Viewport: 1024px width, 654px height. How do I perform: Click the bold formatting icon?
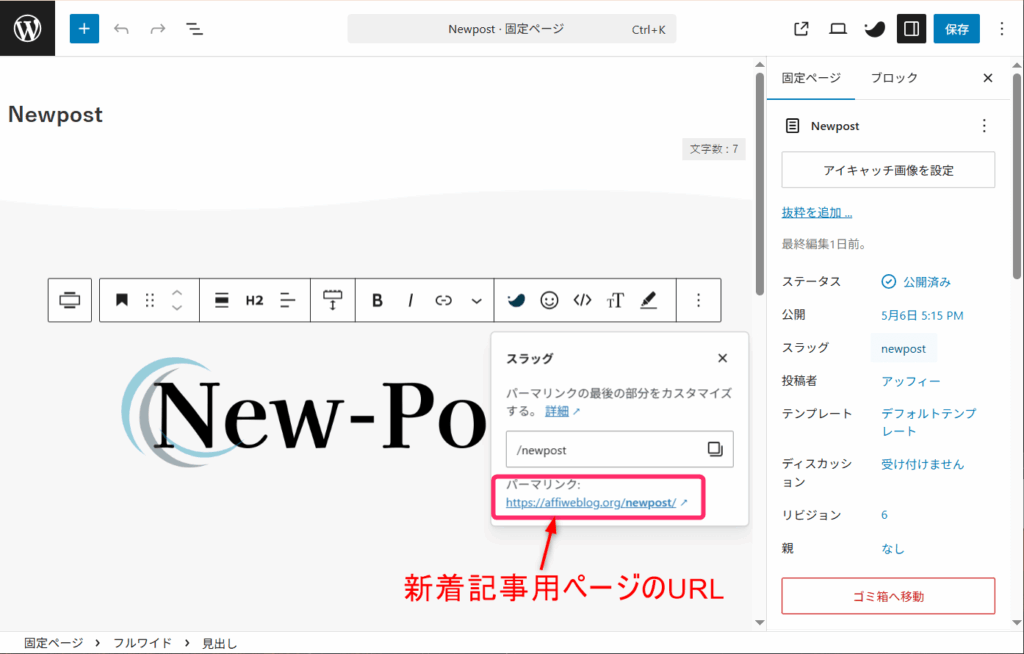377,300
